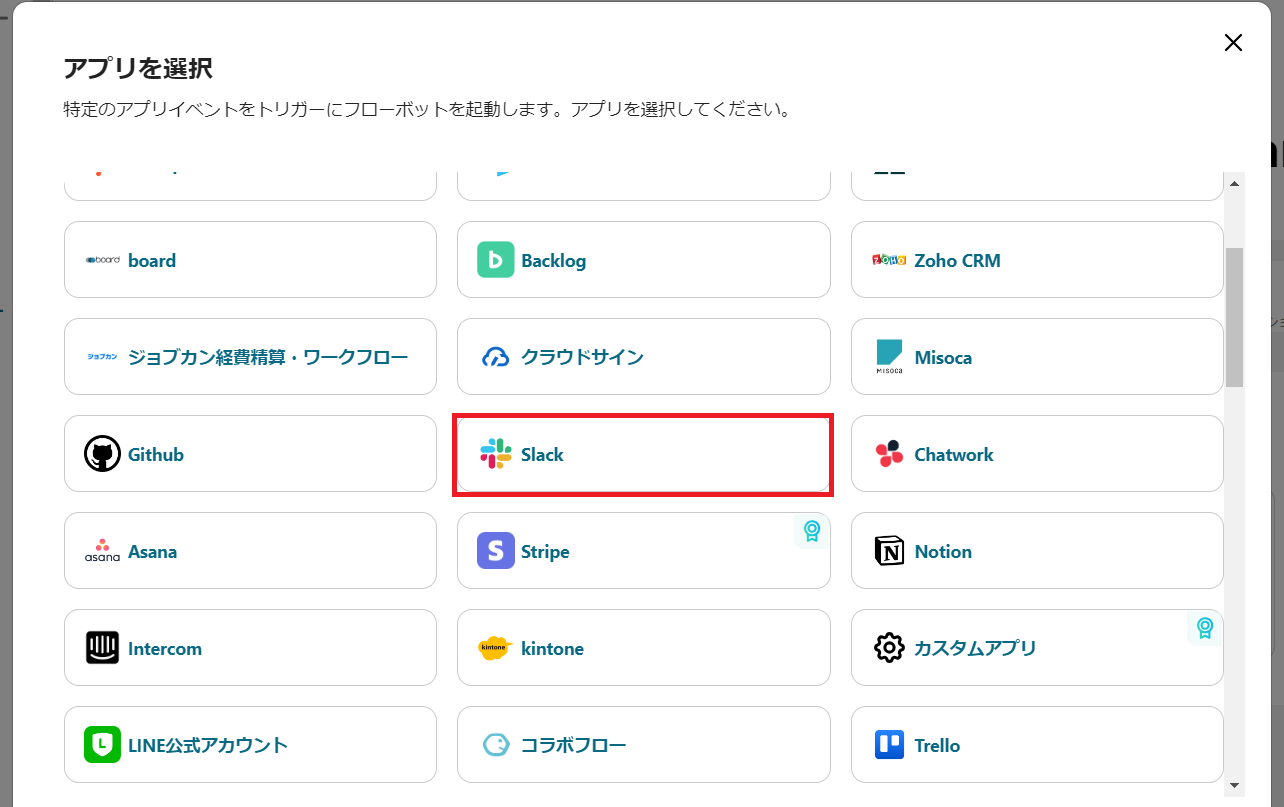
Task: Choose the Backlog app label
Action: [554, 260]
